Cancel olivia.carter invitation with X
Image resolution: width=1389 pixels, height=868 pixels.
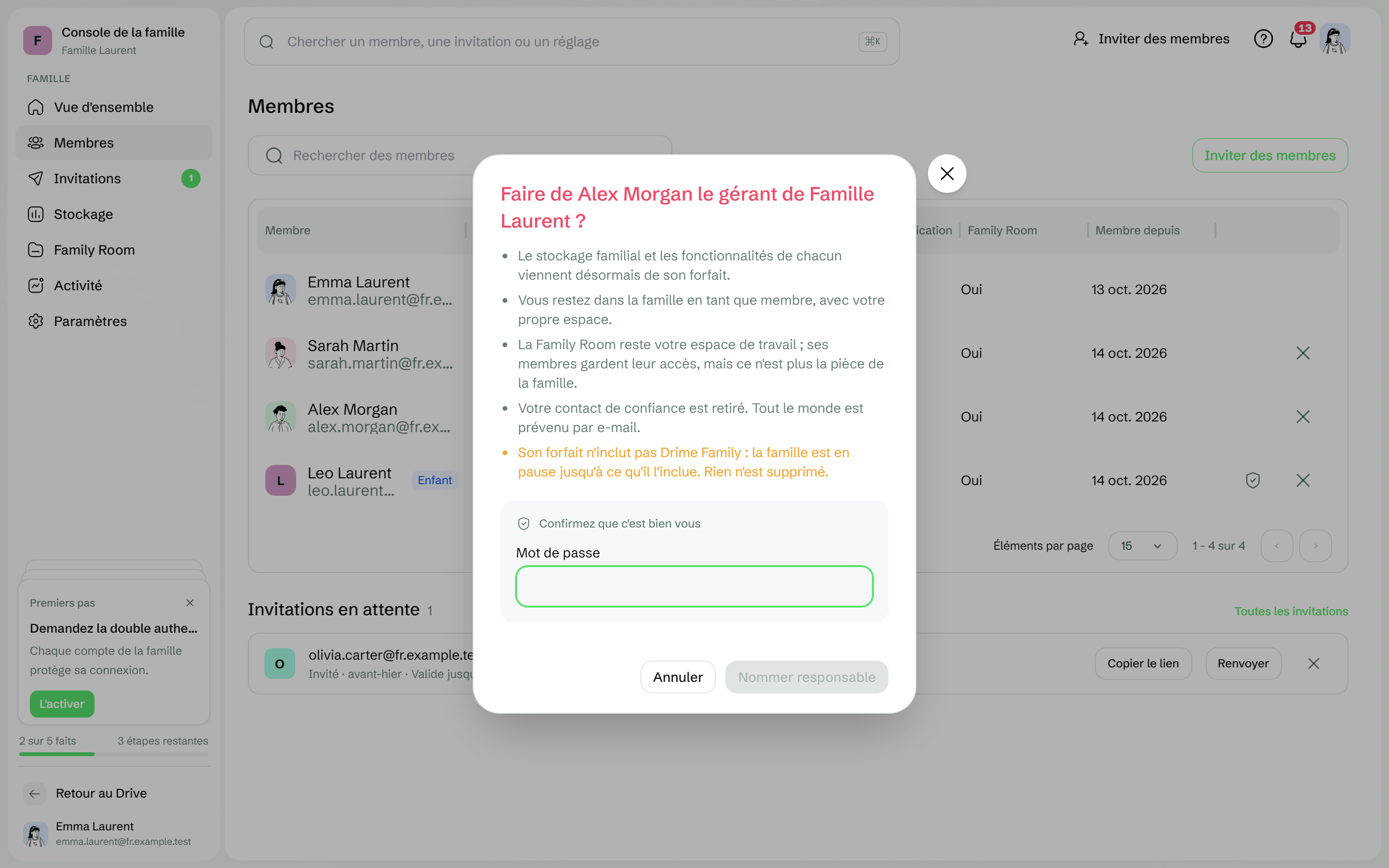1313,664
